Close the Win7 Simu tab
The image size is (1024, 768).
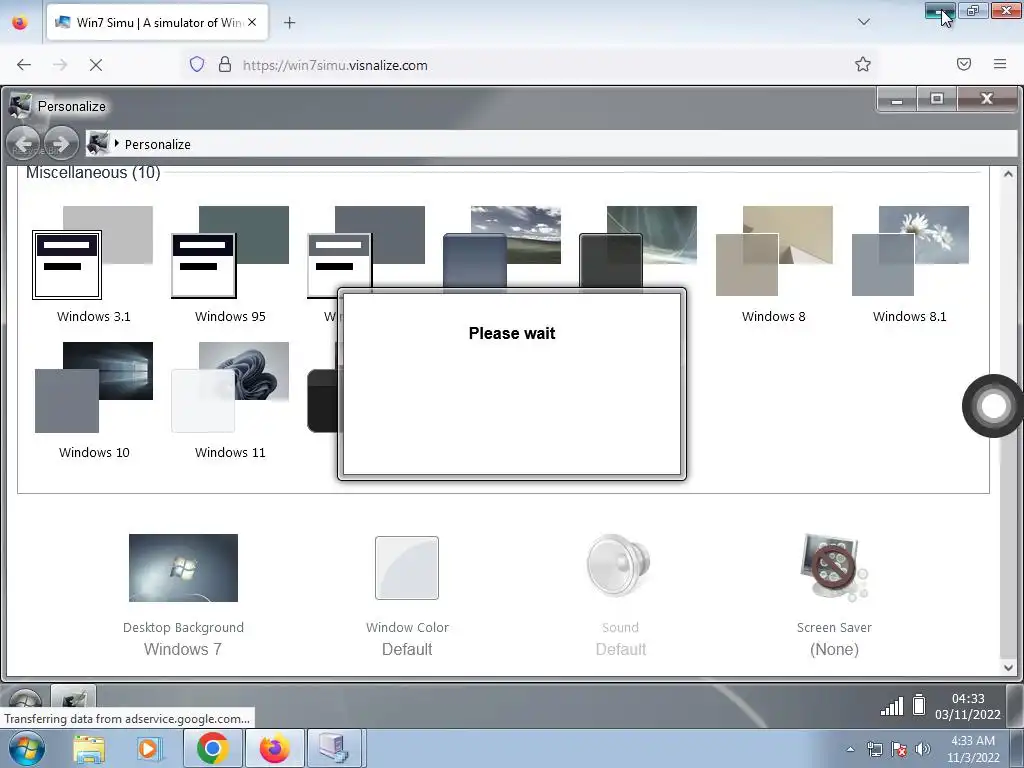252,22
